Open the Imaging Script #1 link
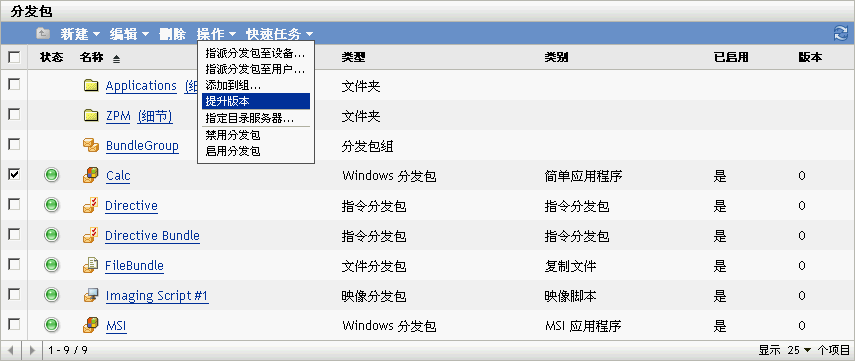Screen dimensions: 855x361 [x=157, y=296]
